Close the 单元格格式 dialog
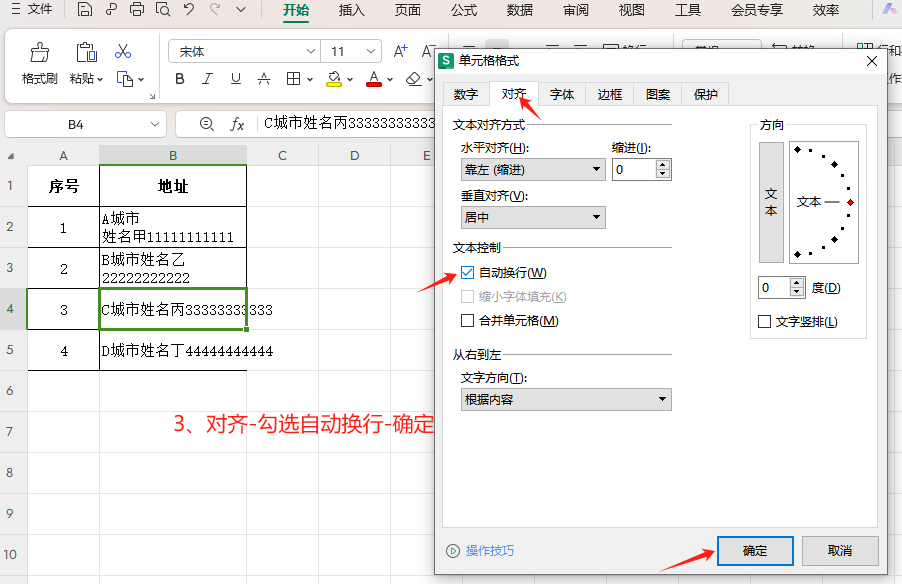902x584 pixels. tap(872, 61)
